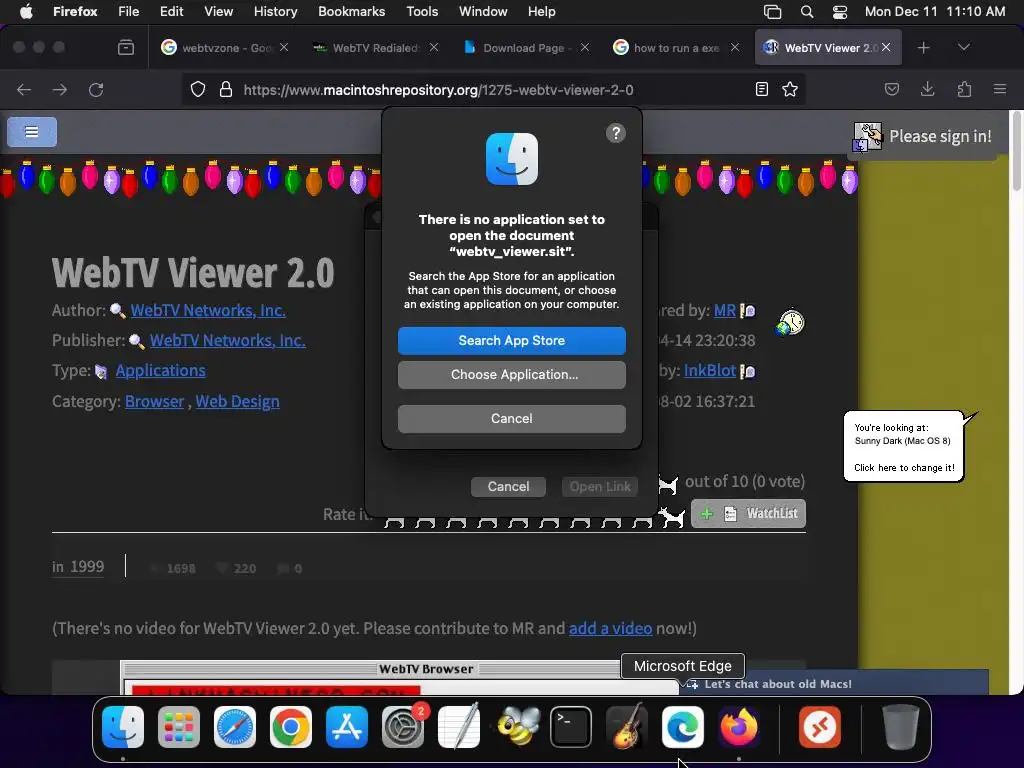Click the dimmed Open Link button
Screen dimensions: 1024x768
tap(600, 487)
